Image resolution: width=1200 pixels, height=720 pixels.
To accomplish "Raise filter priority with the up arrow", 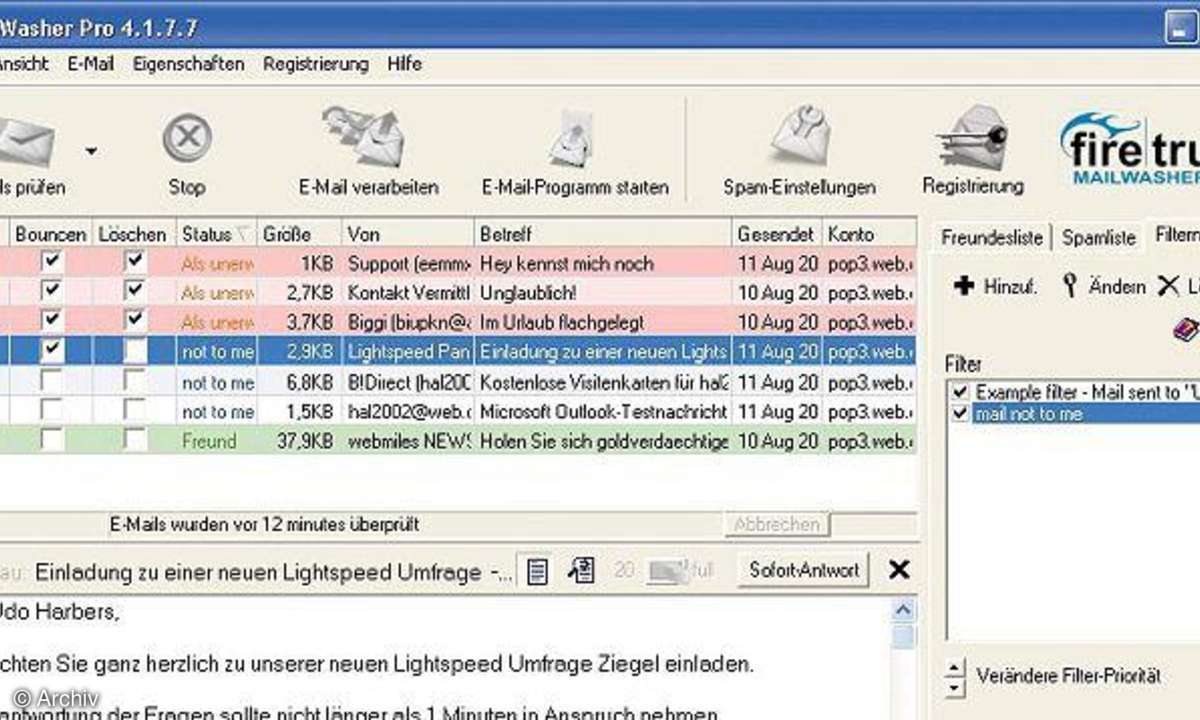I will click(955, 668).
